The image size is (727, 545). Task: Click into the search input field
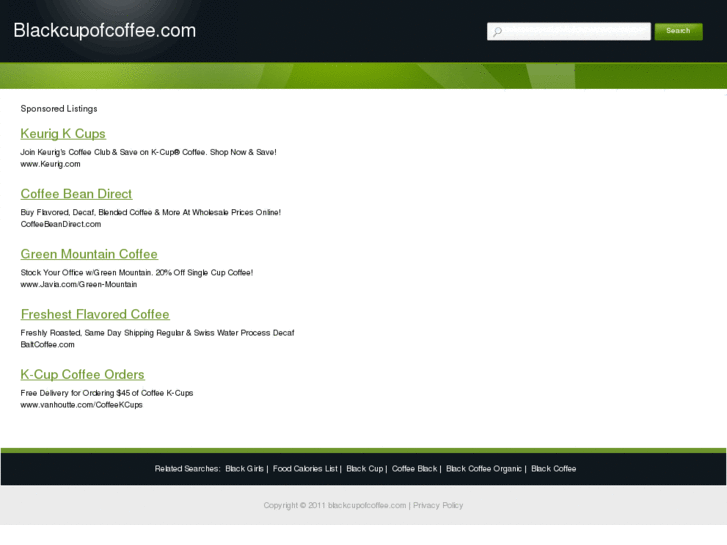pos(569,32)
